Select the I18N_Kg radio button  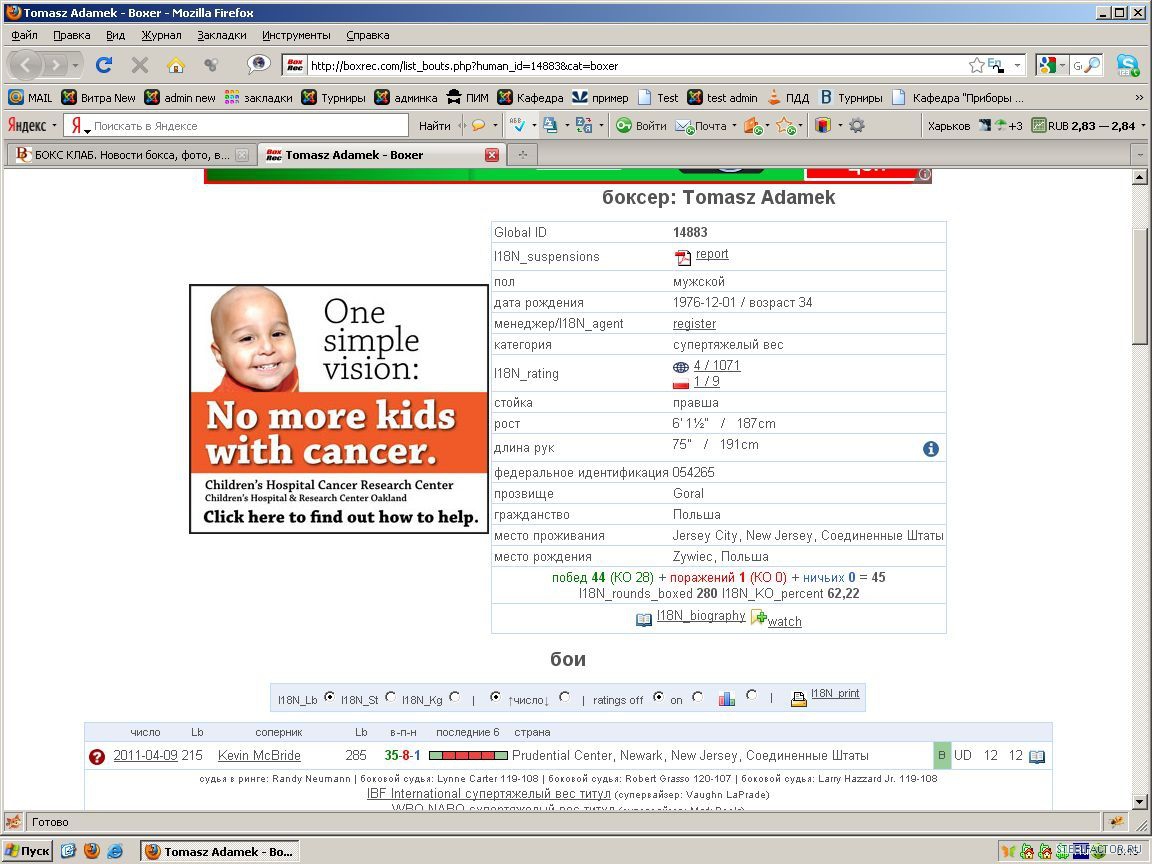(x=455, y=697)
